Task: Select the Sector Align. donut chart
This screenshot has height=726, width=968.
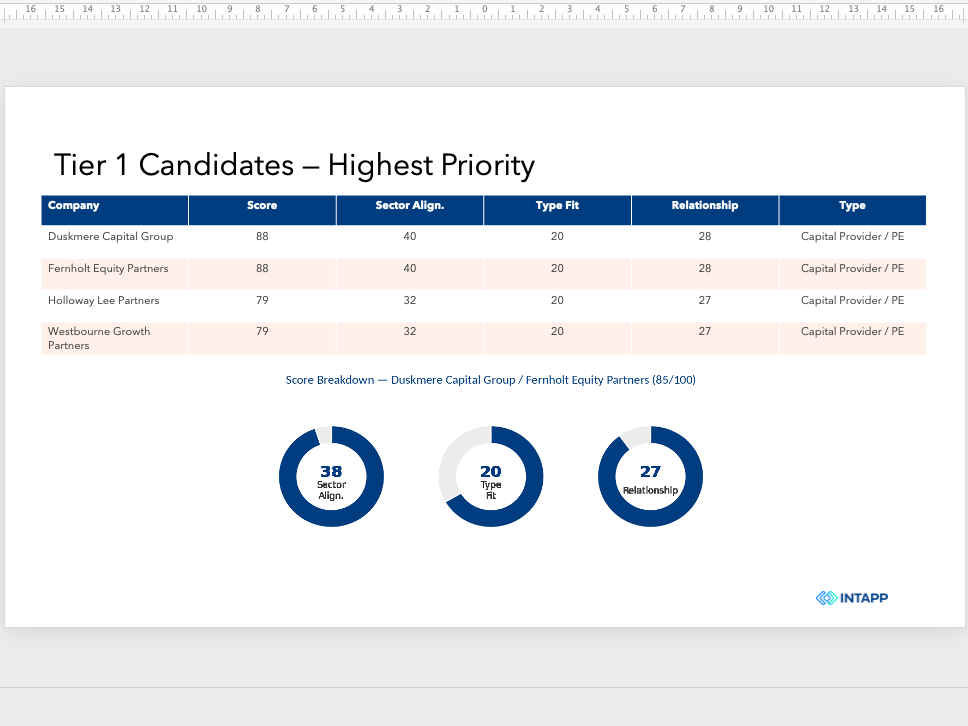Action: click(x=332, y=476)
